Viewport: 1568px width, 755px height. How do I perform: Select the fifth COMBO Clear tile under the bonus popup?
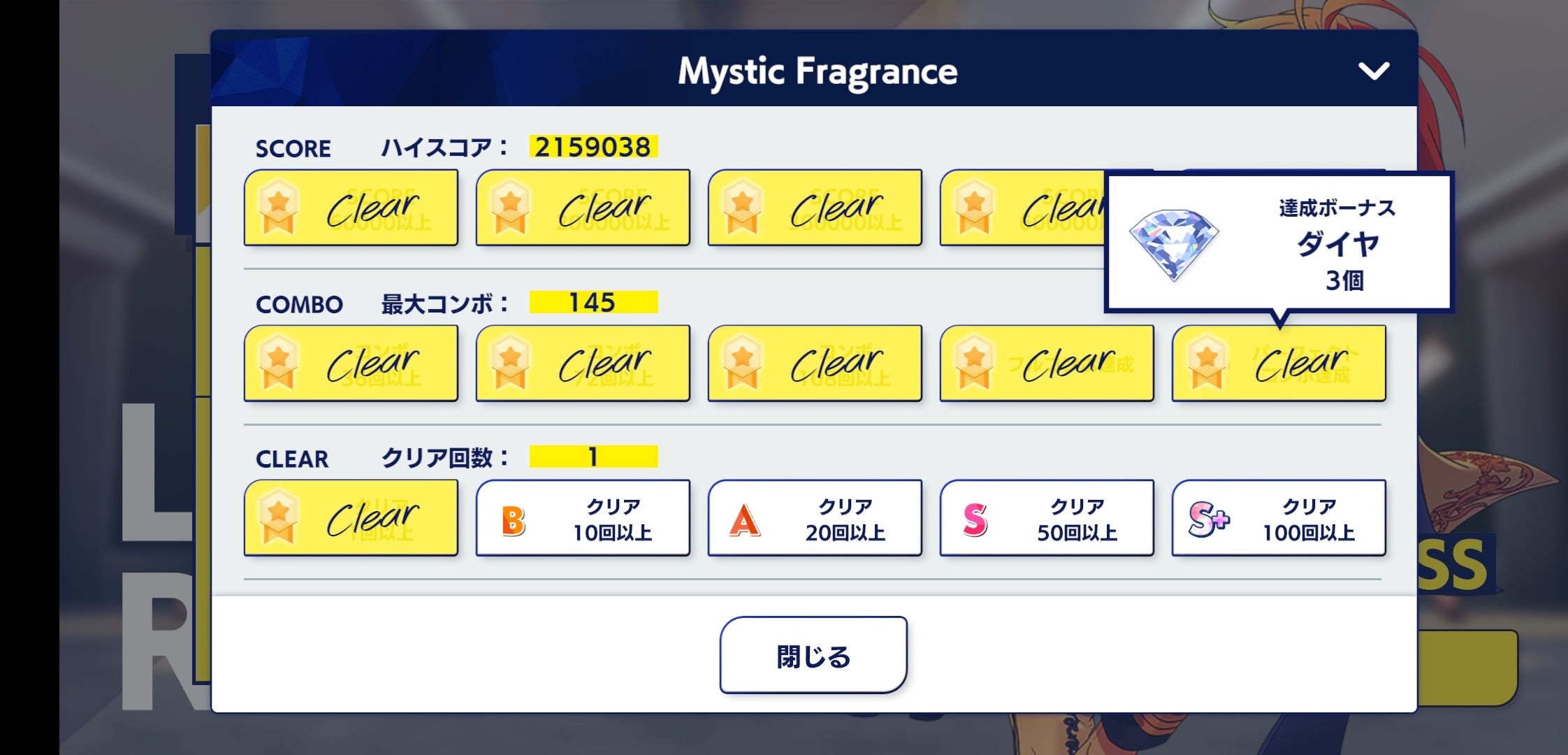pos(1279,363)
